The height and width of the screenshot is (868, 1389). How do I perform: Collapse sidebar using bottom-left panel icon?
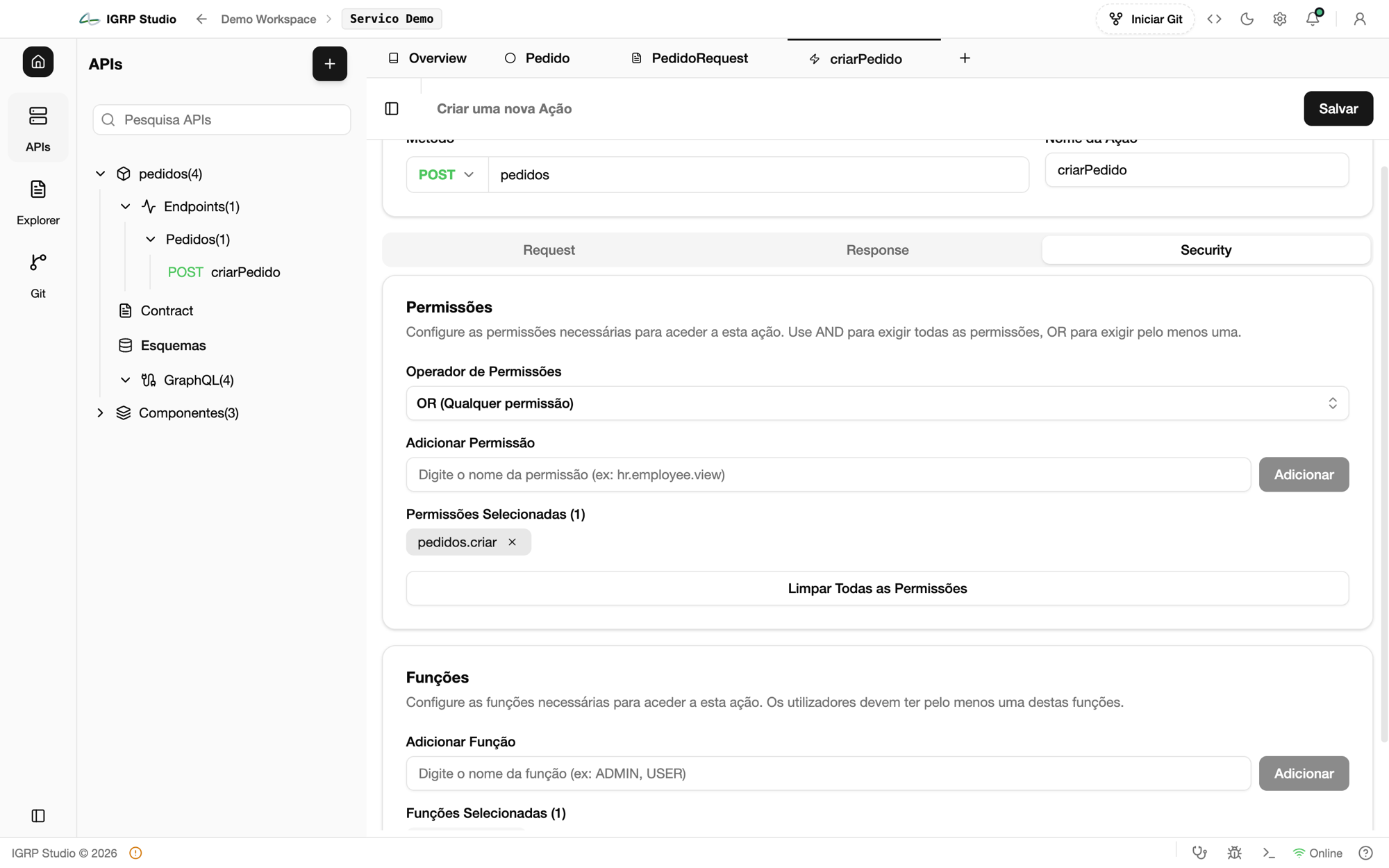coord(38,815)
